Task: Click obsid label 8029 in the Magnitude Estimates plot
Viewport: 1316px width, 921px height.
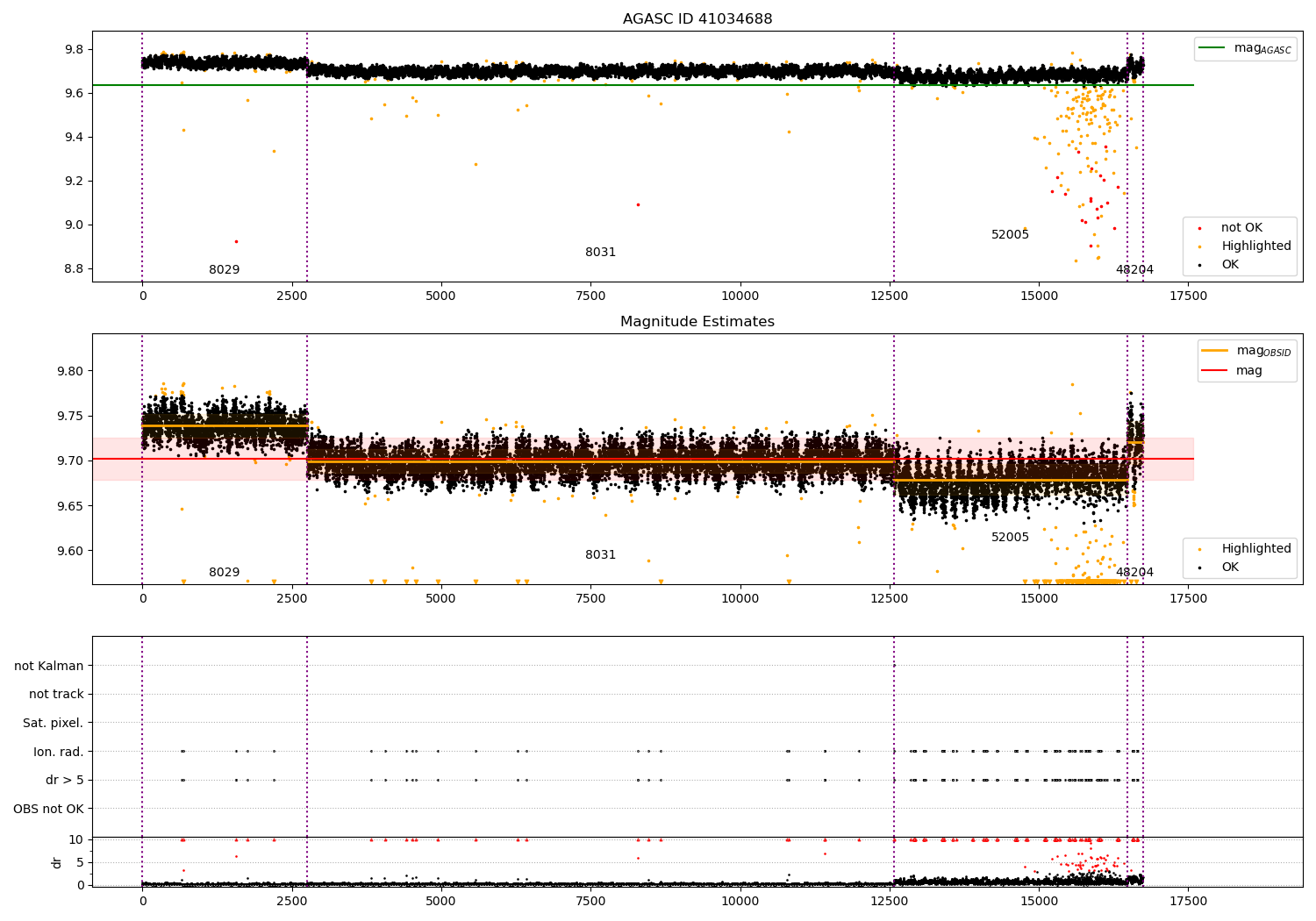Action: 224,573
